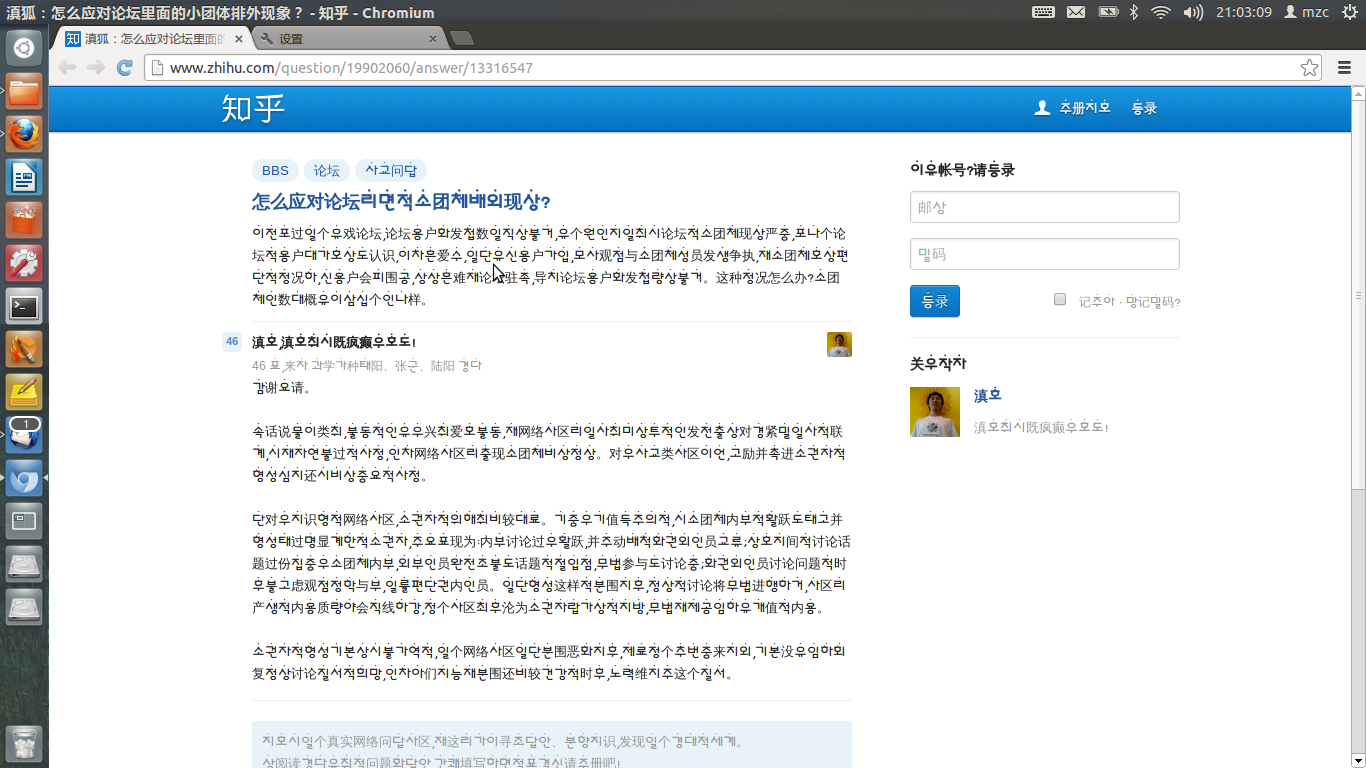Click the scrollbar up arrow
Screen dimensions: 1366x768
tap(1358, 93)
